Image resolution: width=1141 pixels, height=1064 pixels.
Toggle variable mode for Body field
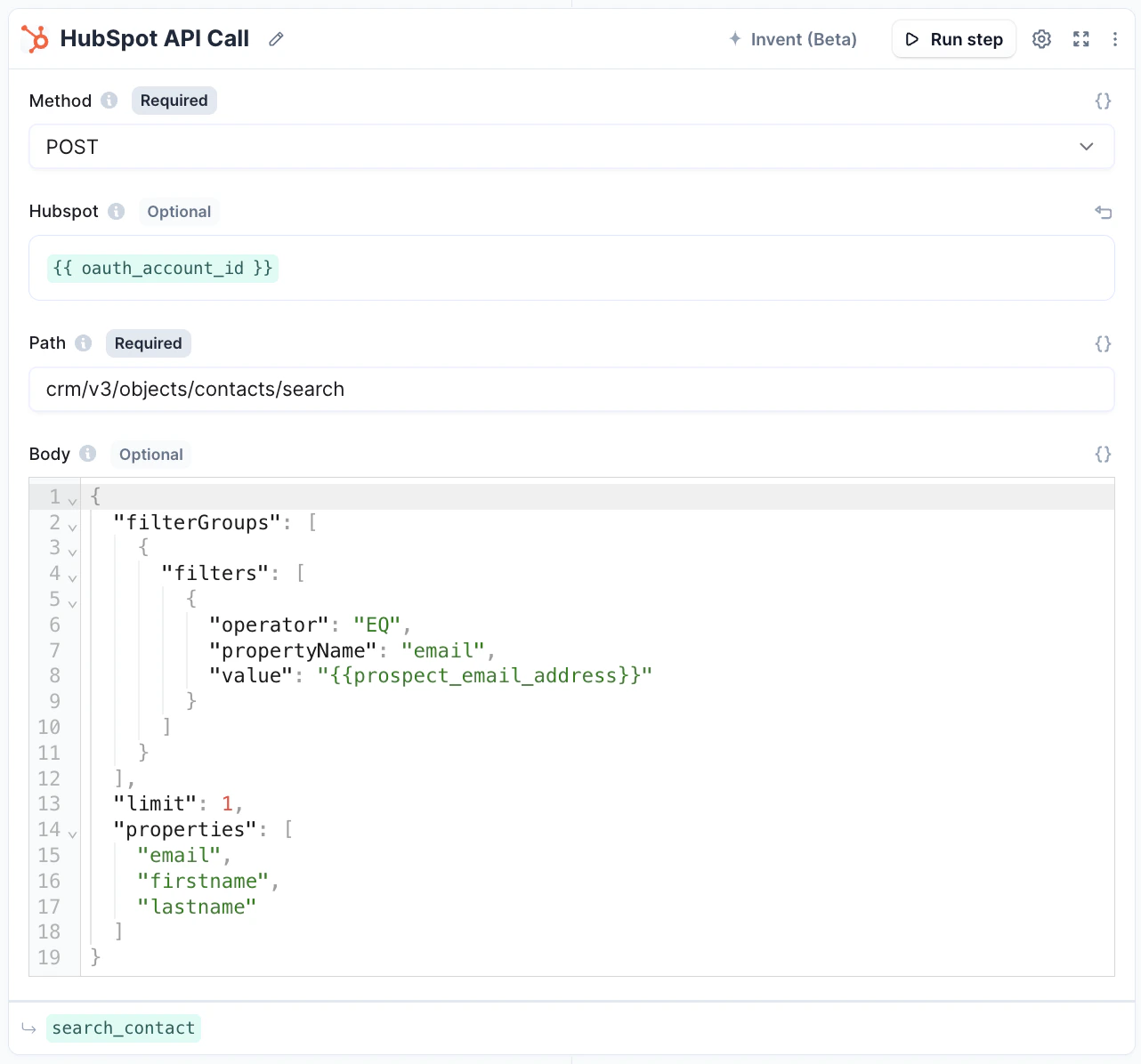pyautogui.click(x=1104, y=455)
